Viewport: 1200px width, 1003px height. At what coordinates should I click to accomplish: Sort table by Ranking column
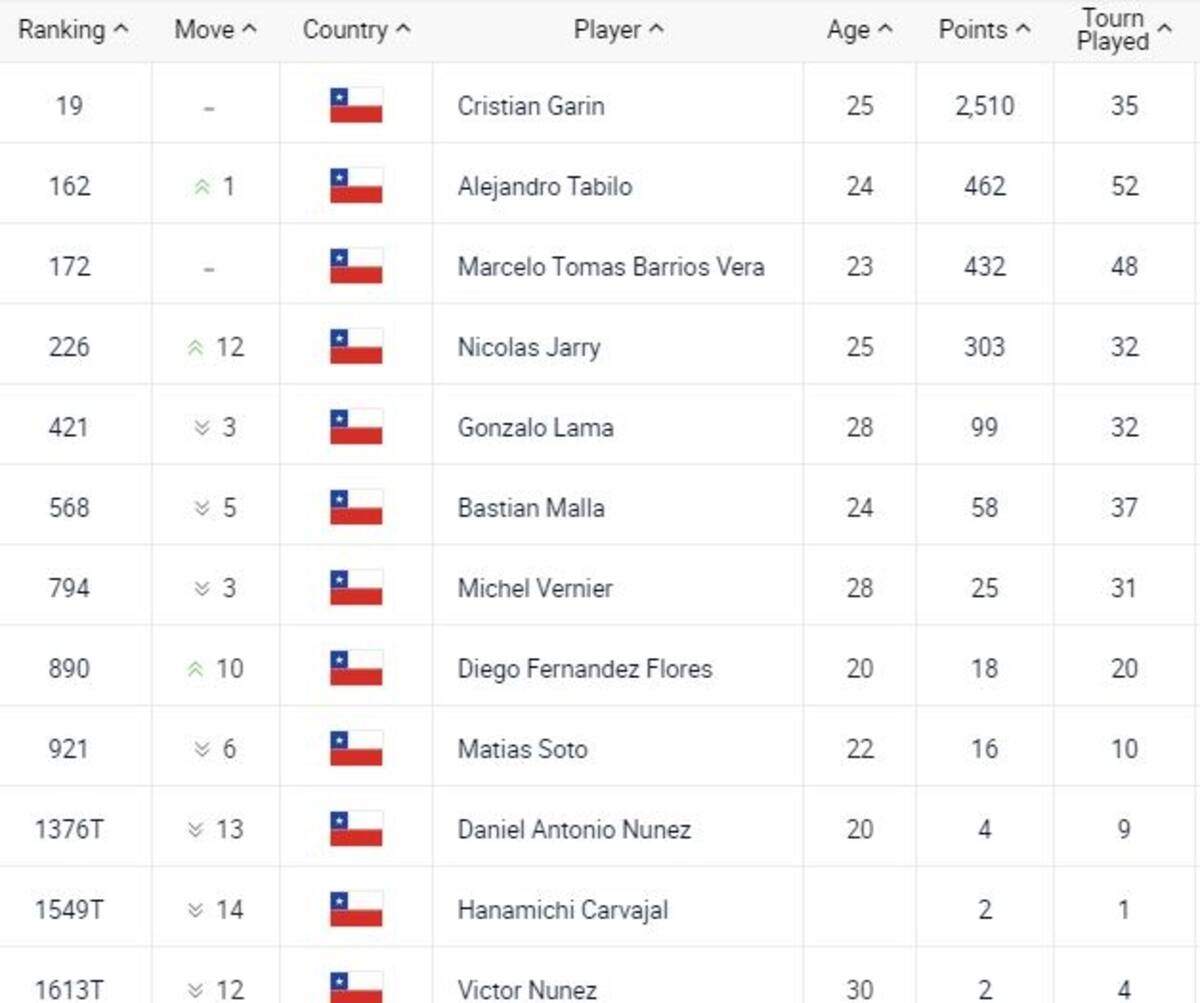pyautogui.click(x=73, y=30)
